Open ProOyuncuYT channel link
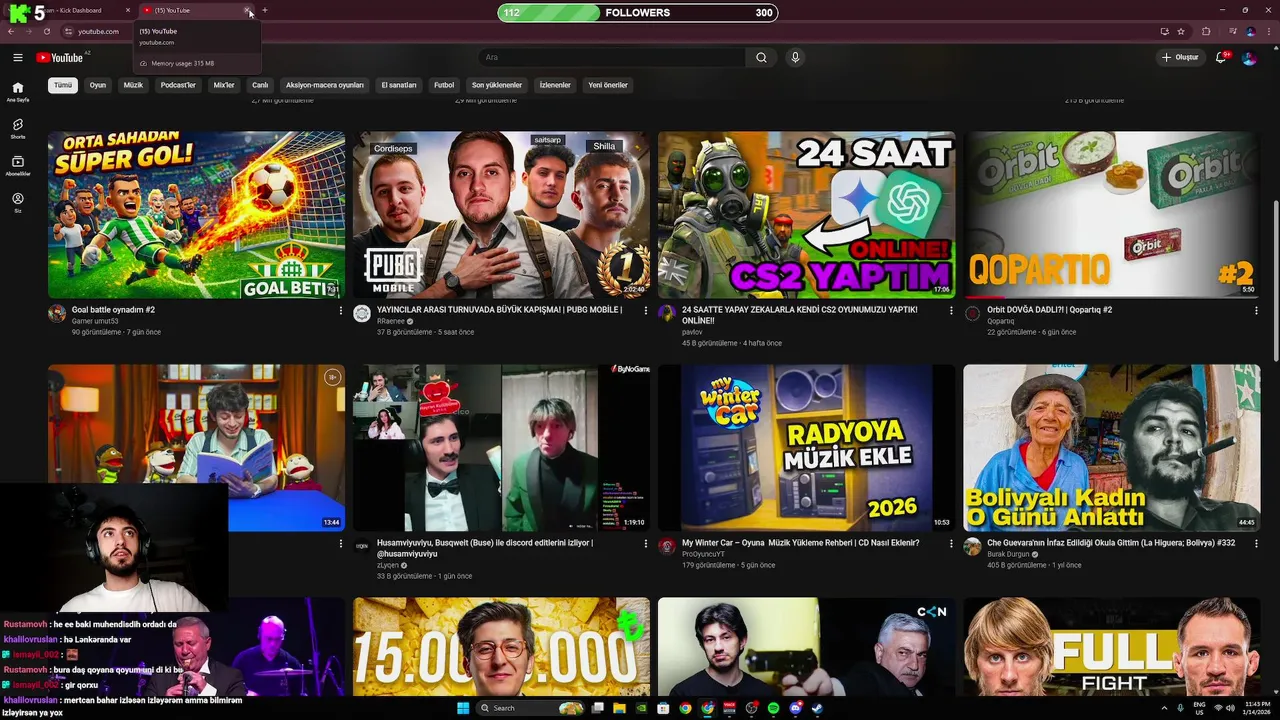 pos(703,554)
